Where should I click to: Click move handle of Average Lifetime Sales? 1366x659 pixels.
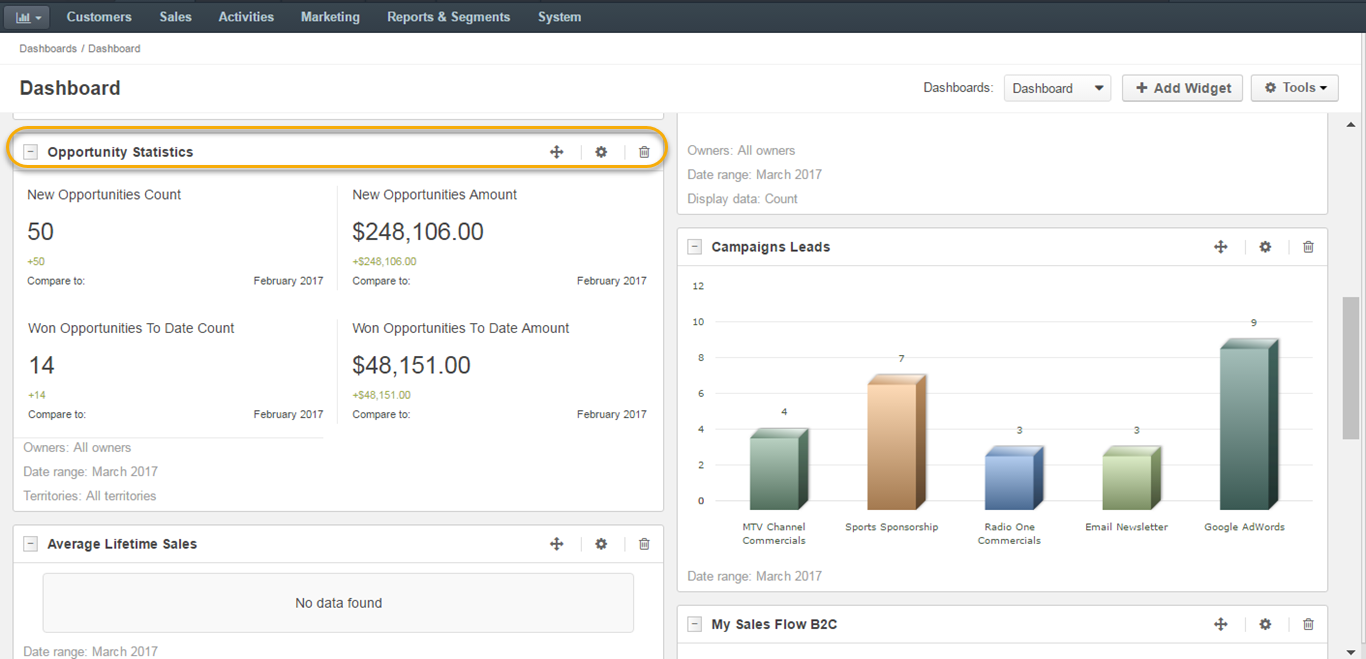click(557, 544)
